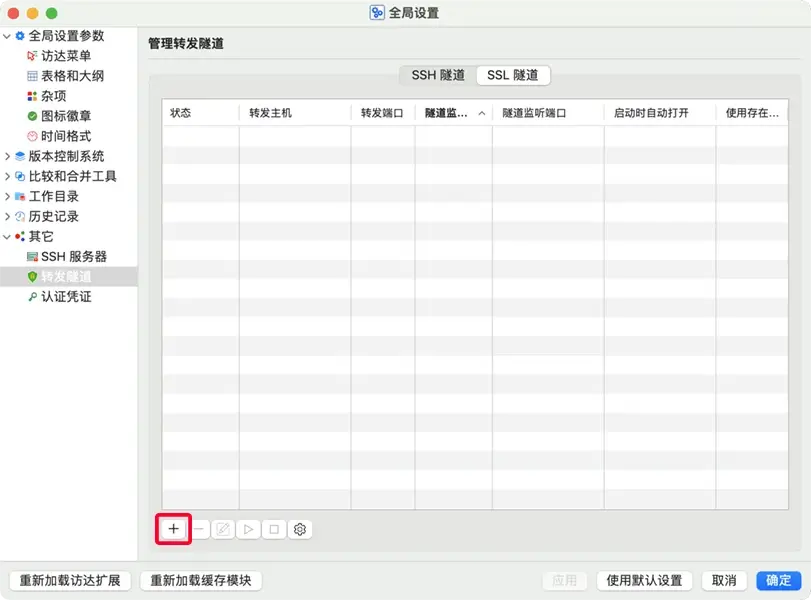Start the tunnel using the play icon
Viewport: 811px width, 600px height.
[x=248, y=529]
